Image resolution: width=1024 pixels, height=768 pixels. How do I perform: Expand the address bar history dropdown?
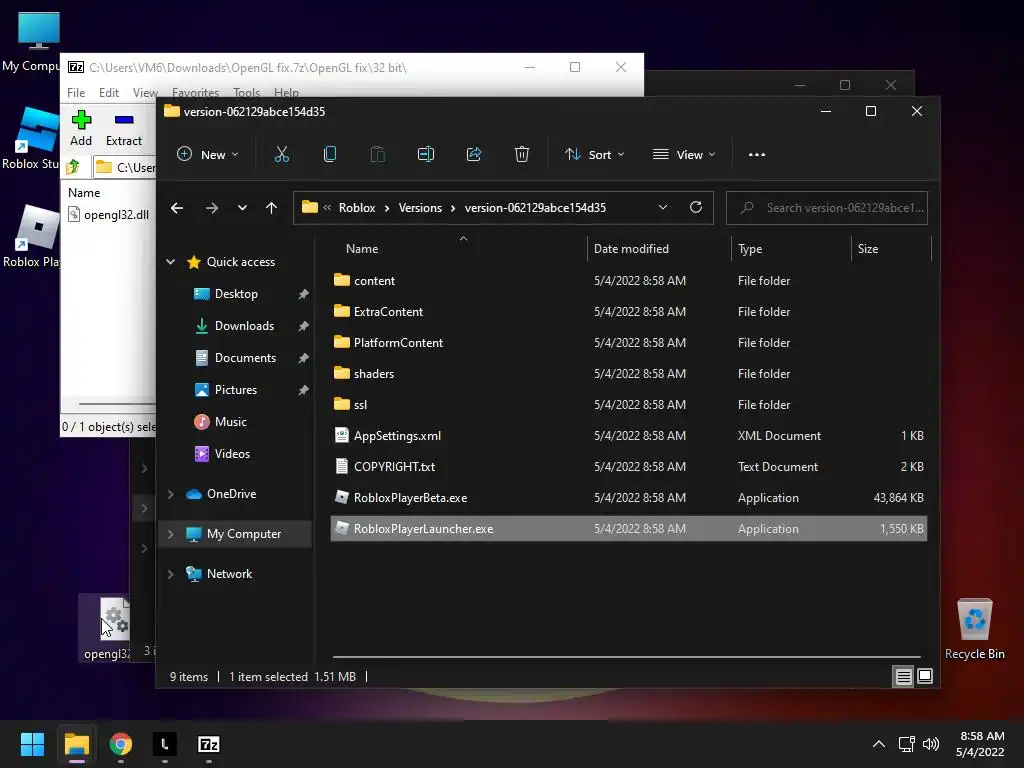pos(663,207)
